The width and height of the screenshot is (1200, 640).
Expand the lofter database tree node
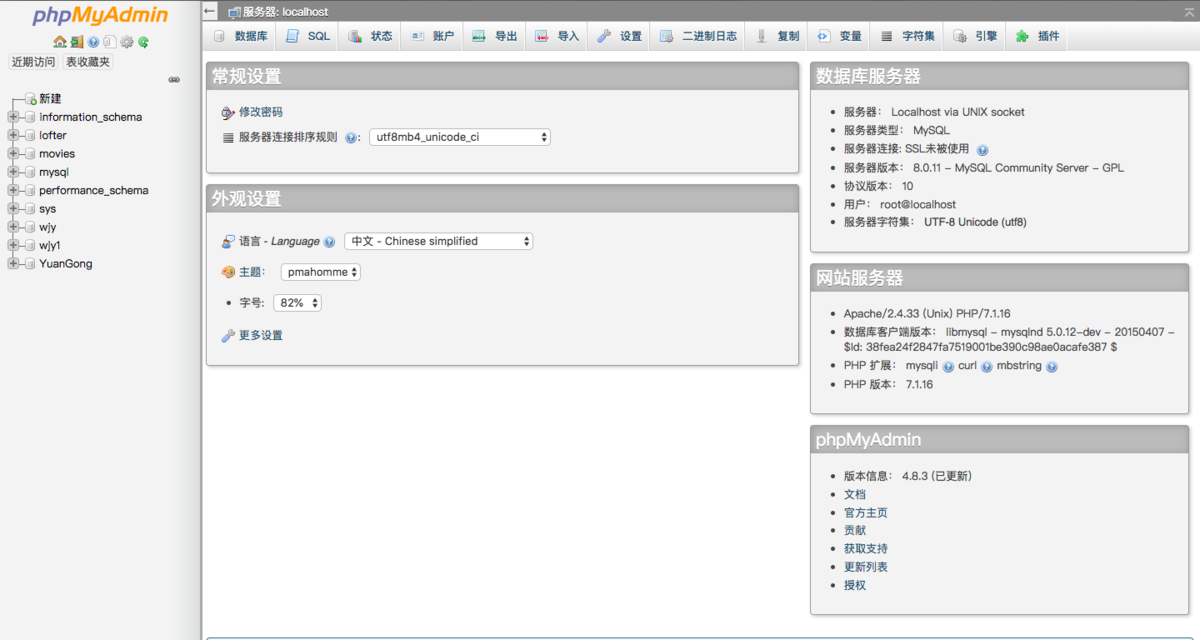tap(13, 136)
